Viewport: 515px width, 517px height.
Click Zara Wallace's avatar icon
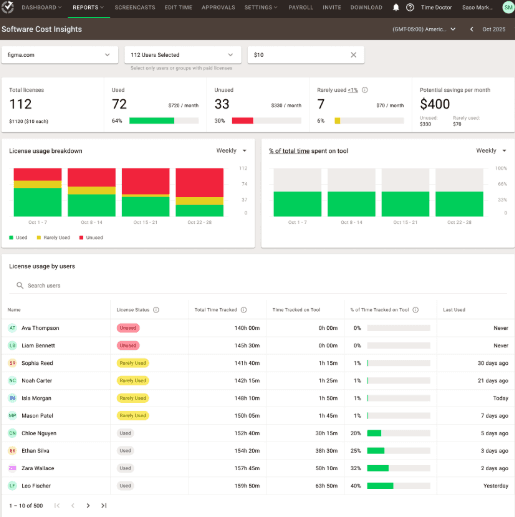(12, 468)
